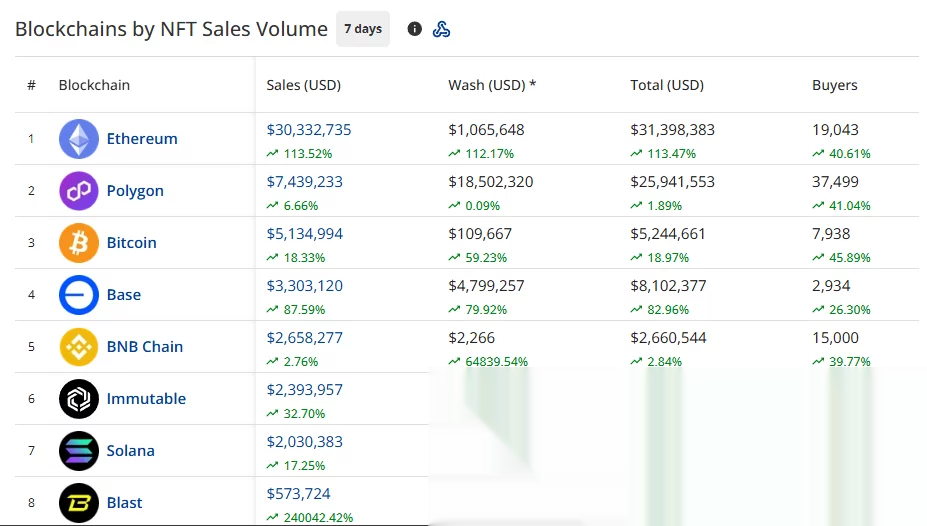Click Bitcoin total value $5,244,661

[667, 234]
